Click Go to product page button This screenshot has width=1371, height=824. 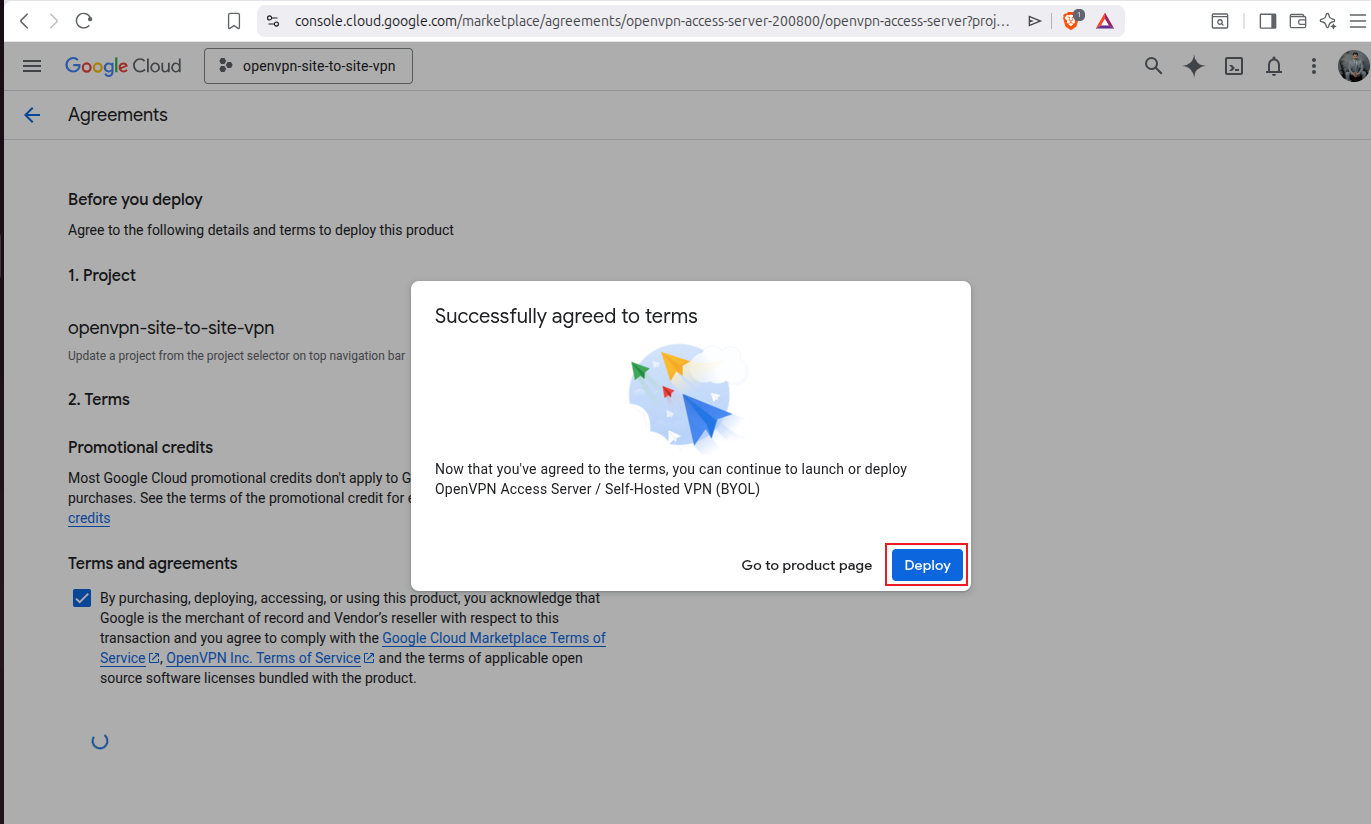tap(807, 565)
